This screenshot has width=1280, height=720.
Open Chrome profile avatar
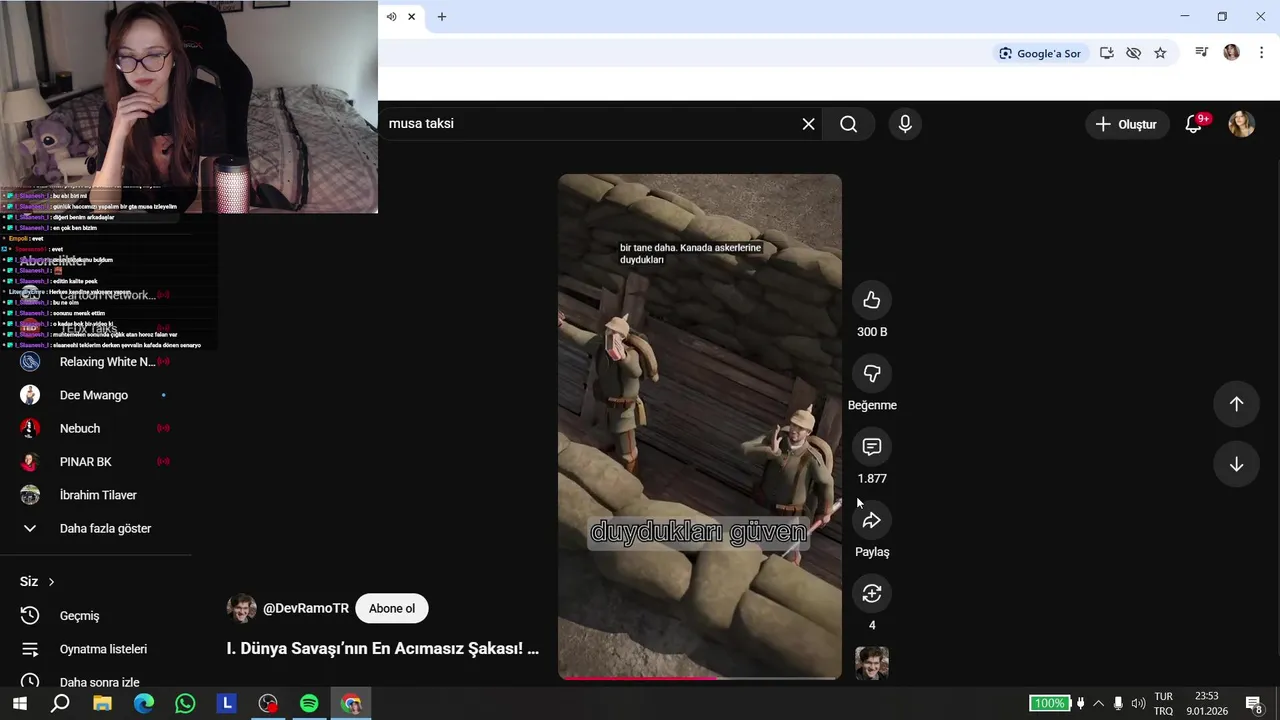coord(1231,53)
